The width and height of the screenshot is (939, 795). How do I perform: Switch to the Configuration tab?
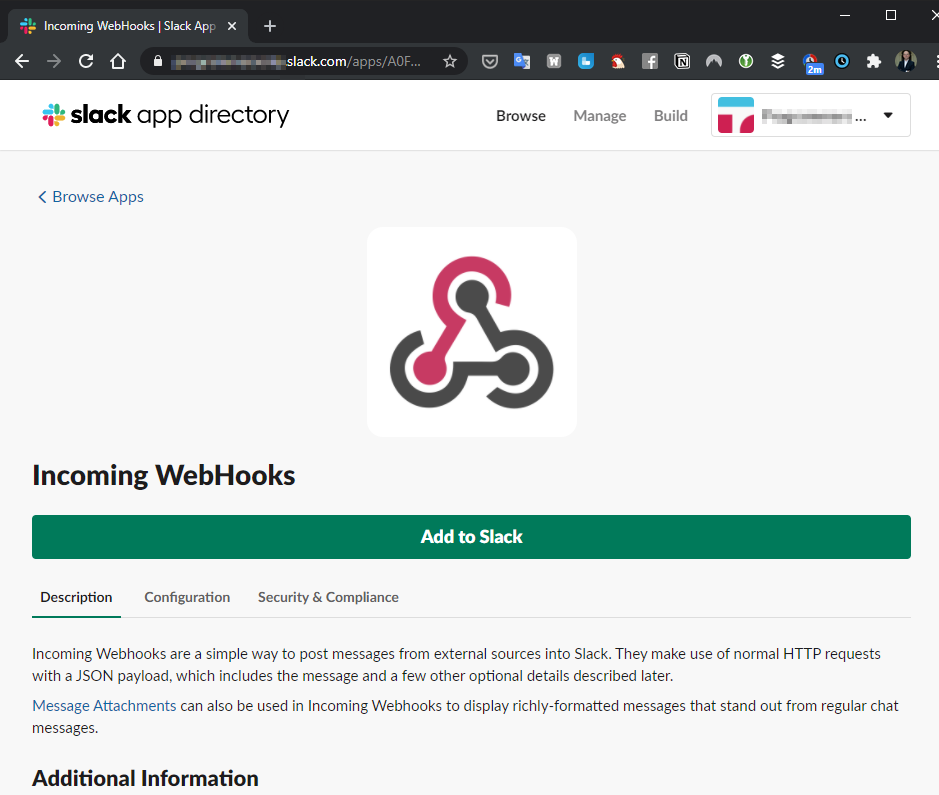[x=187, y=597]
